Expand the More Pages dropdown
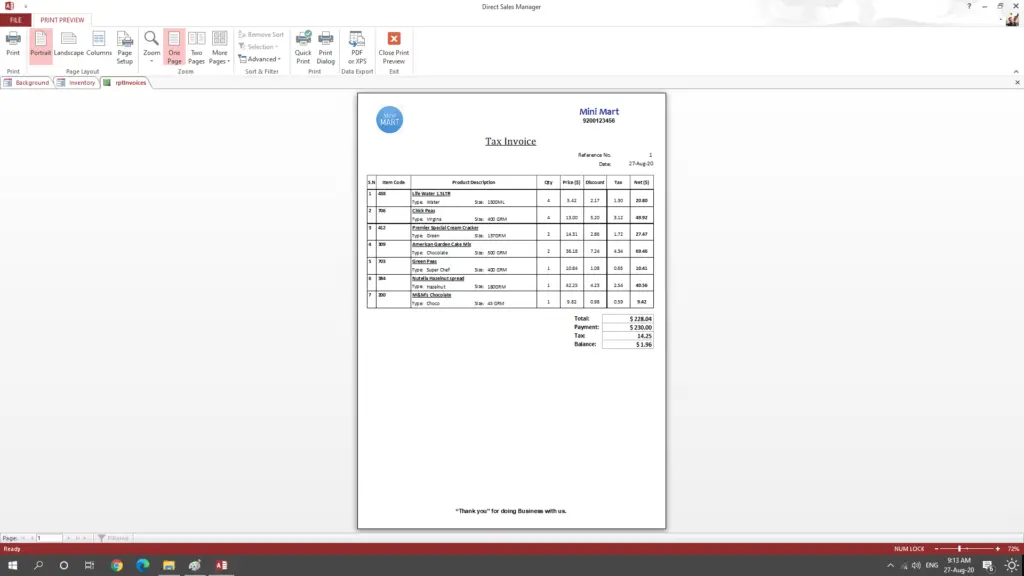Screen dimensions: 1024x576 219,44
